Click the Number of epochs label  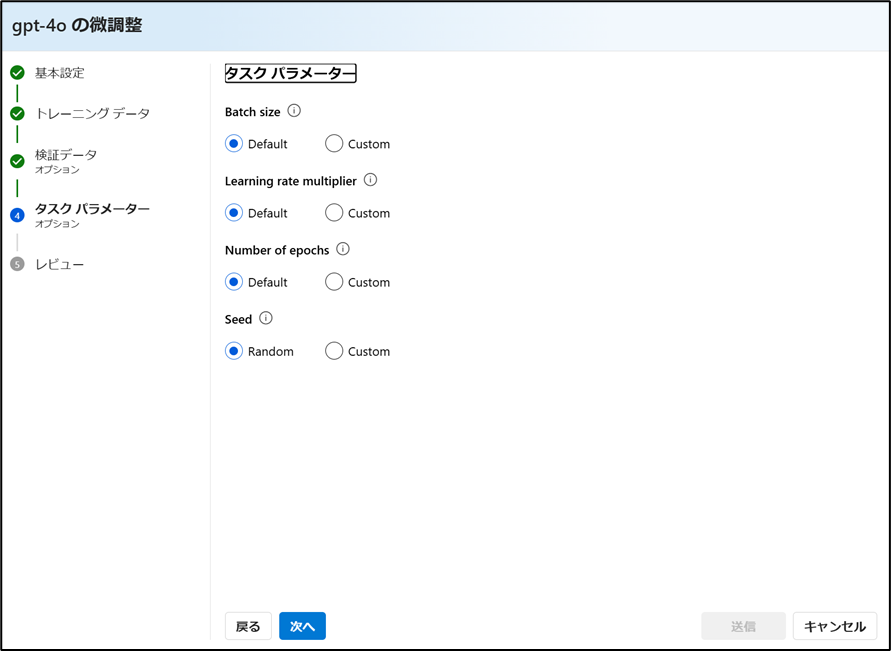coord(277,250)
